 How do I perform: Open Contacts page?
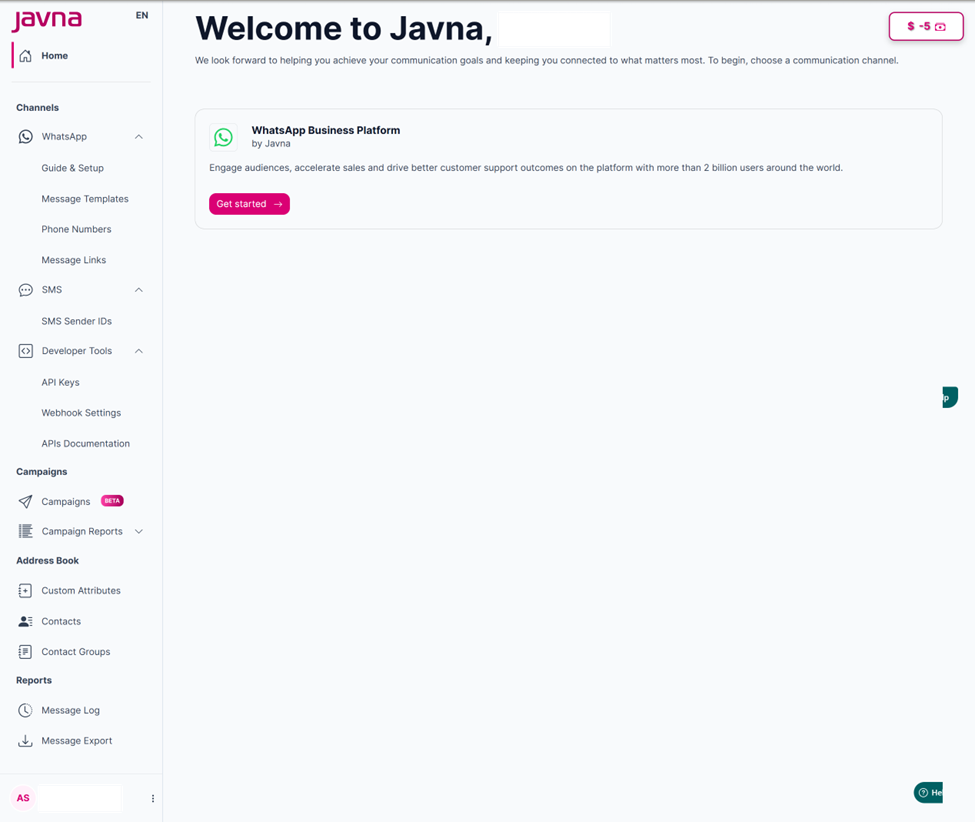tap(61, 621)
